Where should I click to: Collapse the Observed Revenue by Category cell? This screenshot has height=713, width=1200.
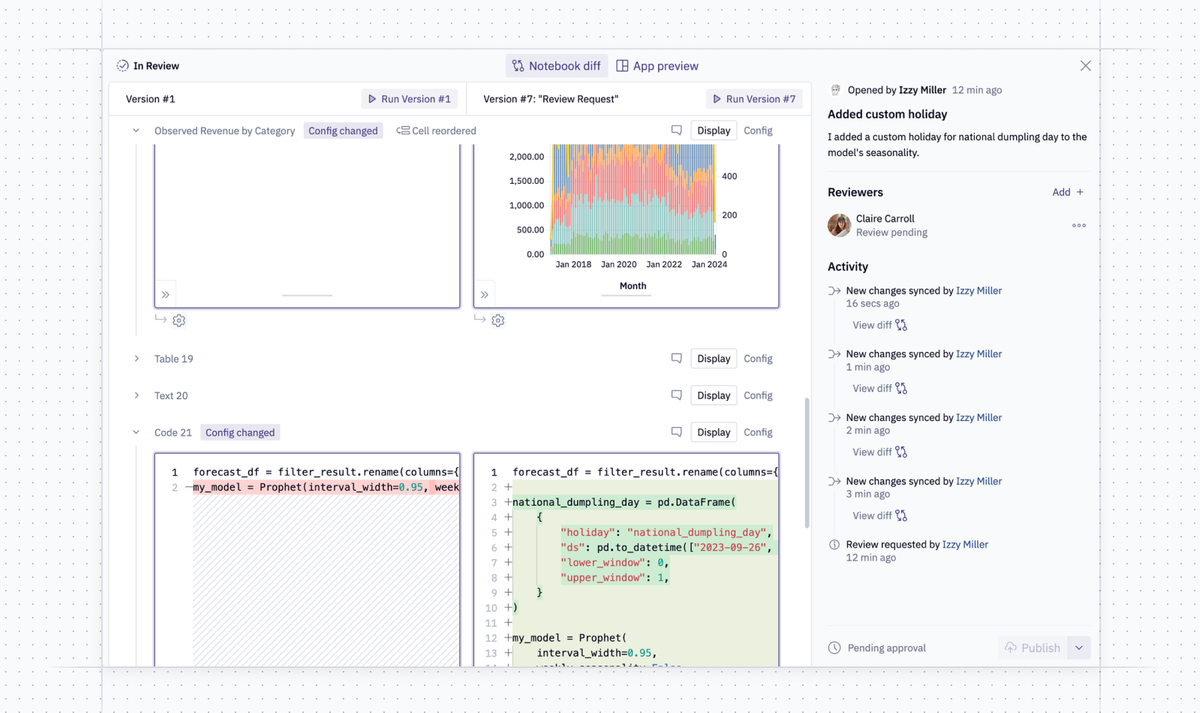coord(136,131)
